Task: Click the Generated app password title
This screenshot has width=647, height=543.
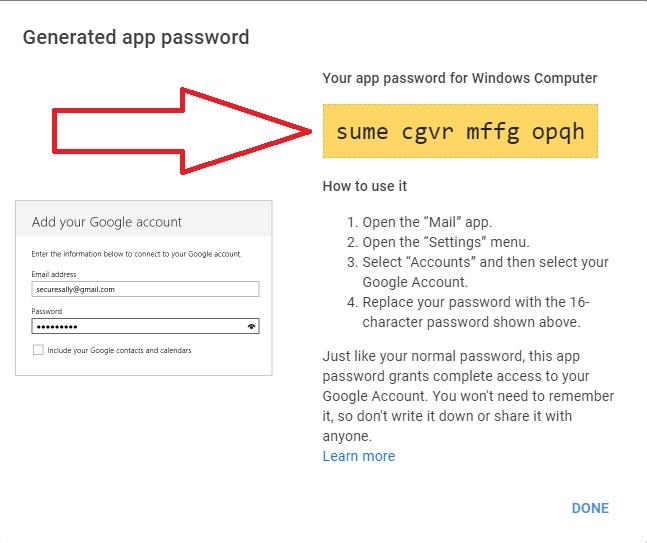Action: pos(136,38)
